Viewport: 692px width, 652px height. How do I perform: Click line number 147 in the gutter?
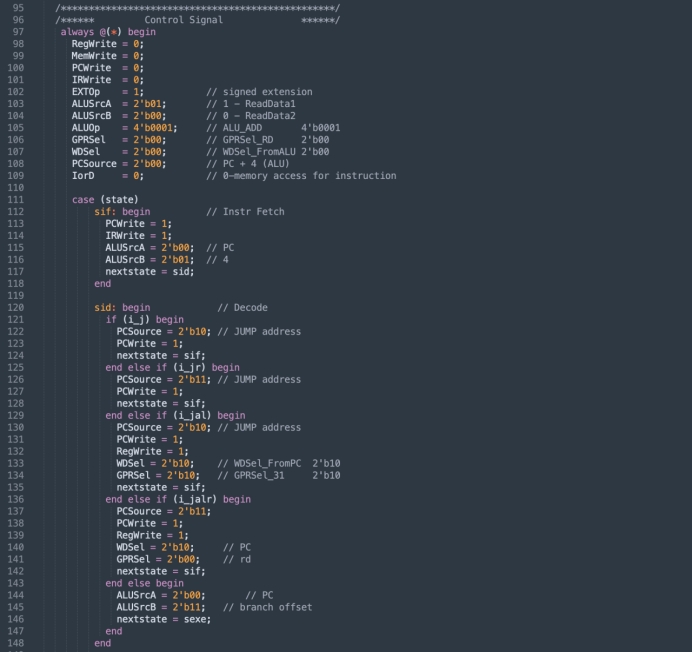click(17, 631)
